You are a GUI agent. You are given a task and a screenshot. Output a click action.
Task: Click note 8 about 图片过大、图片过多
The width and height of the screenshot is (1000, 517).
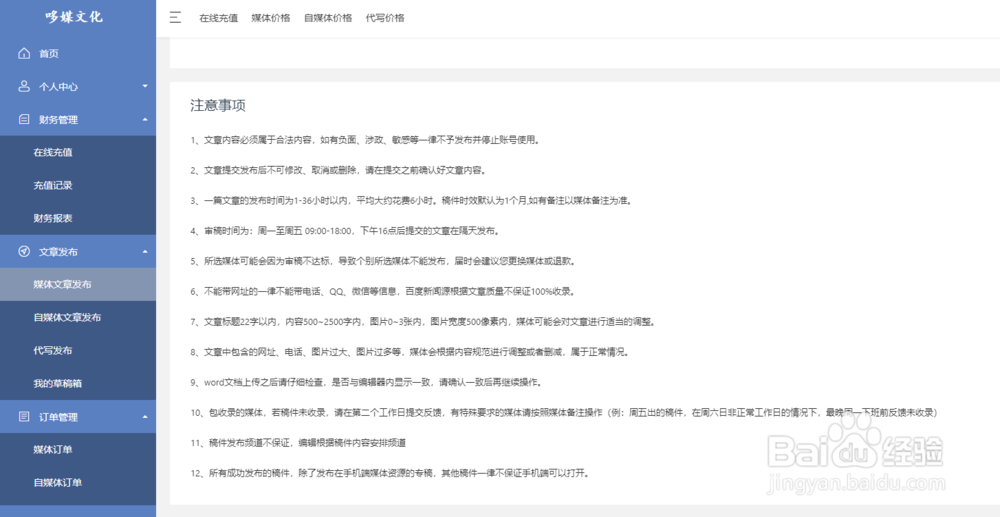[x=410, y=352]
